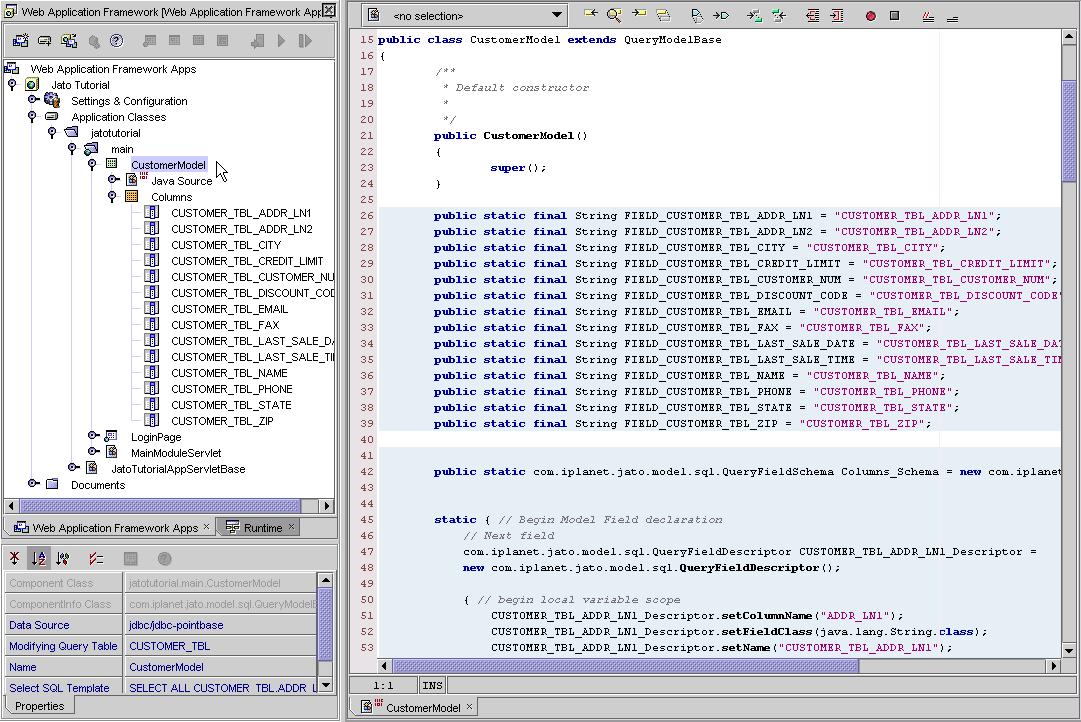Click the Find magnifier icon in editor toolbar

point(614,16)
